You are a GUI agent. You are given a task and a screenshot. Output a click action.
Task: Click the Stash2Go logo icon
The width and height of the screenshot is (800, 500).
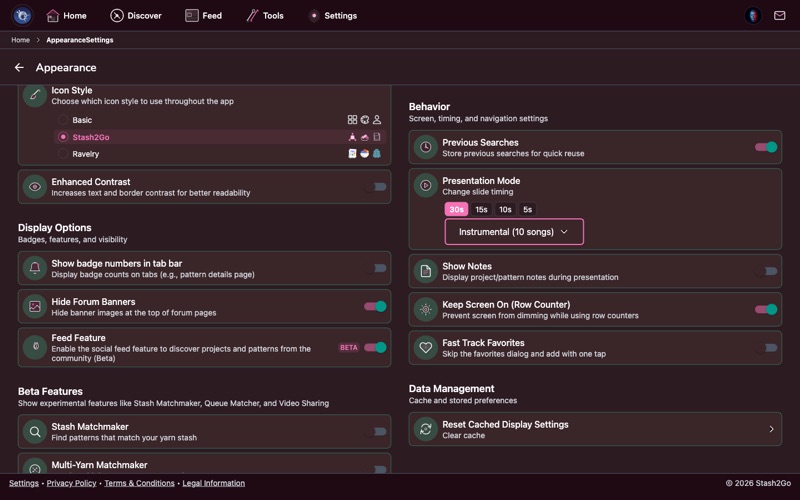(21, 16)
